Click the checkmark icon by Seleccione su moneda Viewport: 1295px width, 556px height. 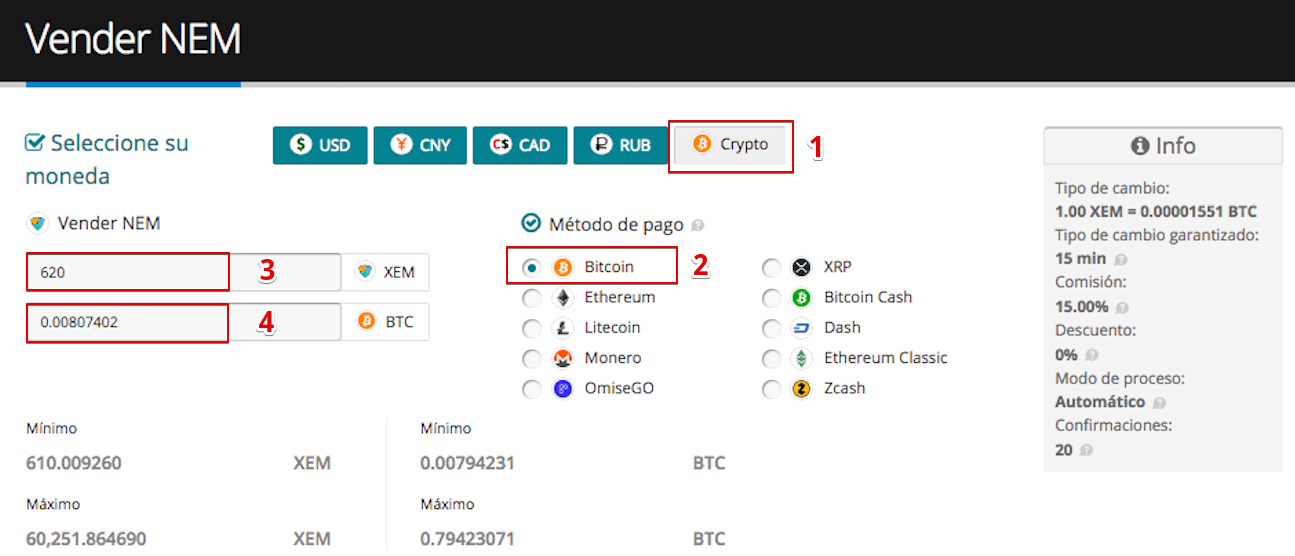tap(35, 143)
